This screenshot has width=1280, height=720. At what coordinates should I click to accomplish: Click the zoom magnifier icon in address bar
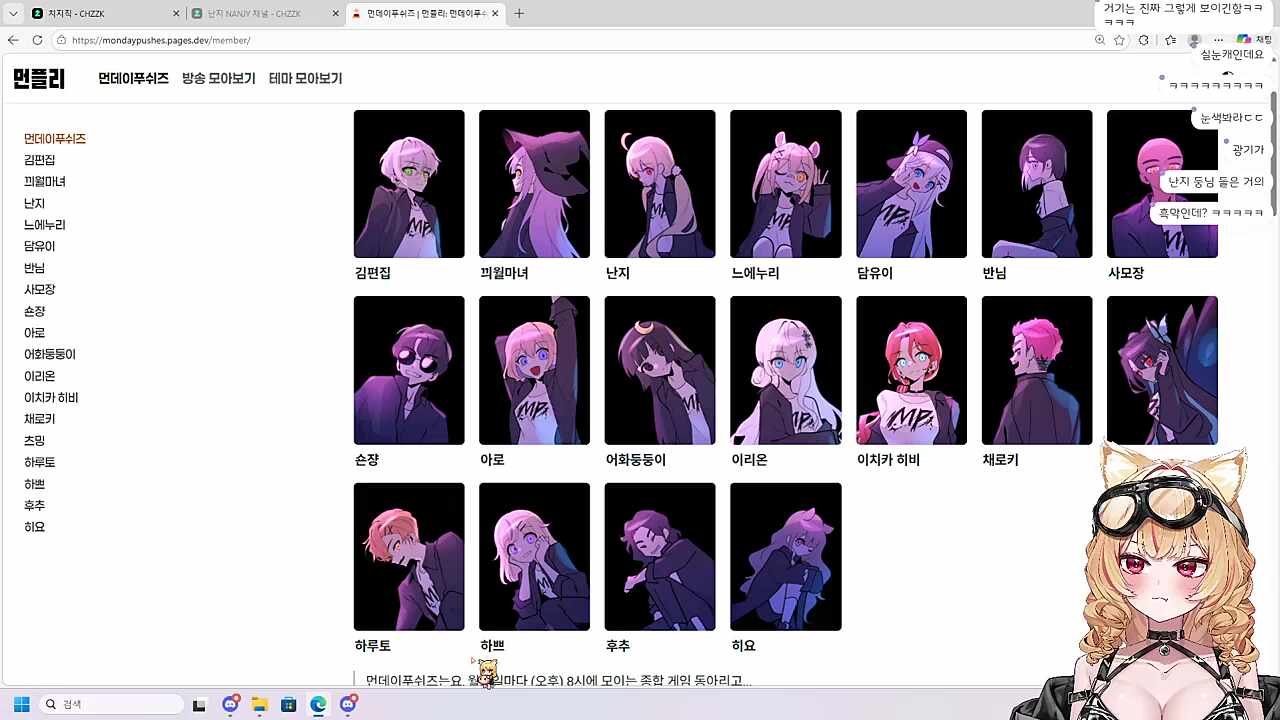1099,40
